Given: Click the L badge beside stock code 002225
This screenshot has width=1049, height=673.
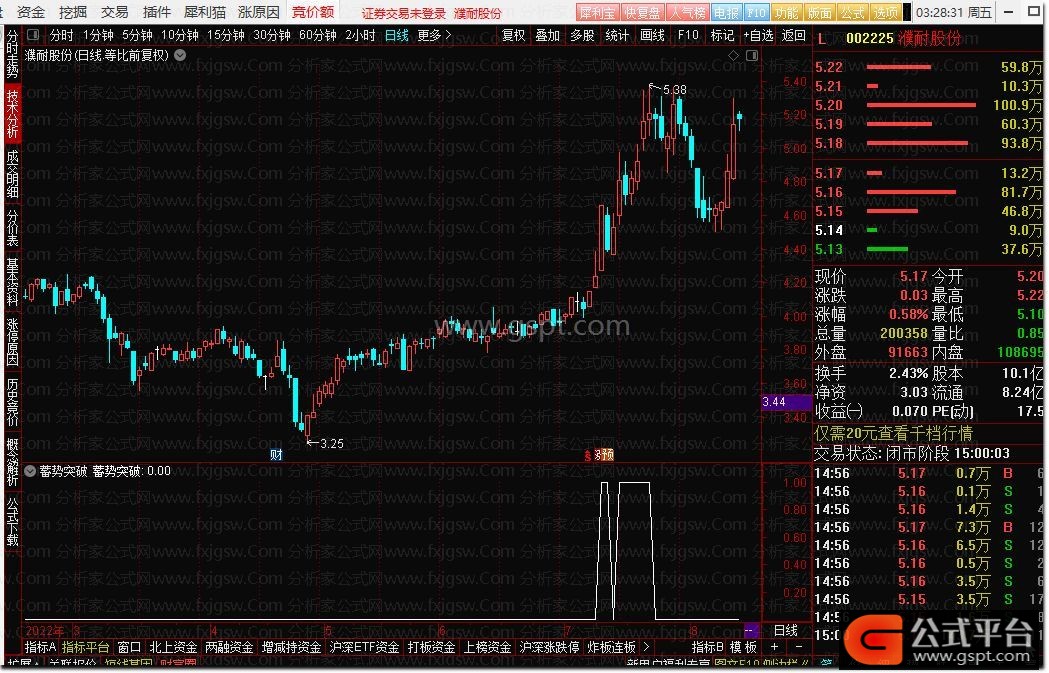Looking at the screenshot, I should click(x=822, y=39).
